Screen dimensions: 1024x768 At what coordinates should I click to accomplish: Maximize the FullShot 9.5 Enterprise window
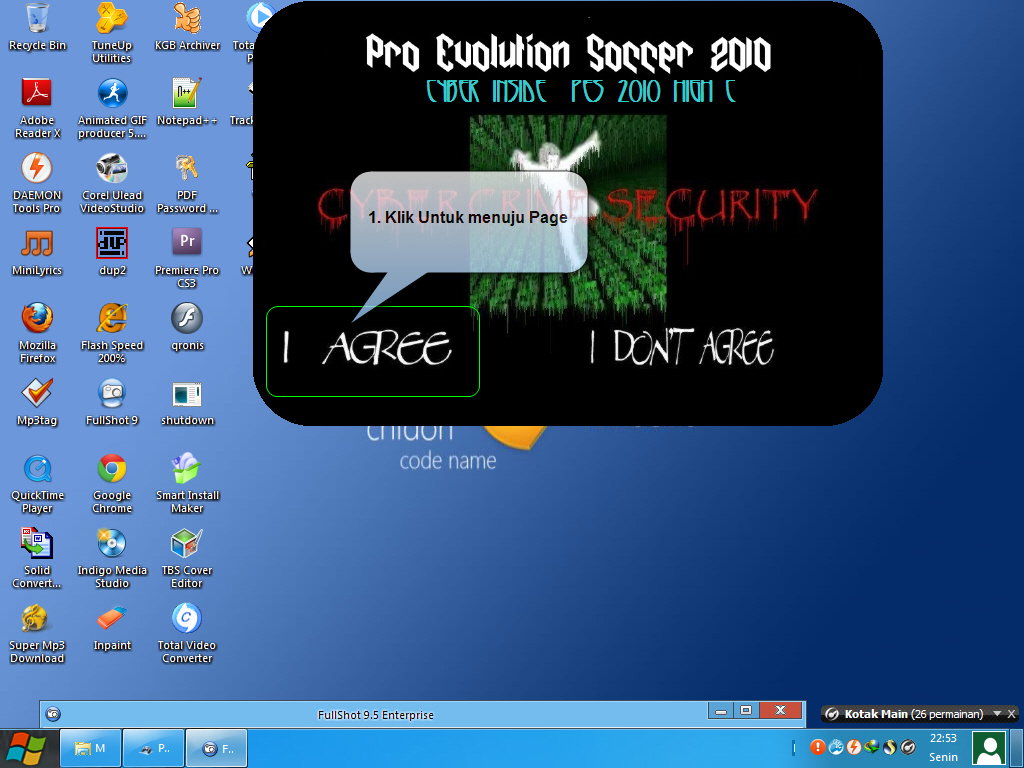coord(745,711)
